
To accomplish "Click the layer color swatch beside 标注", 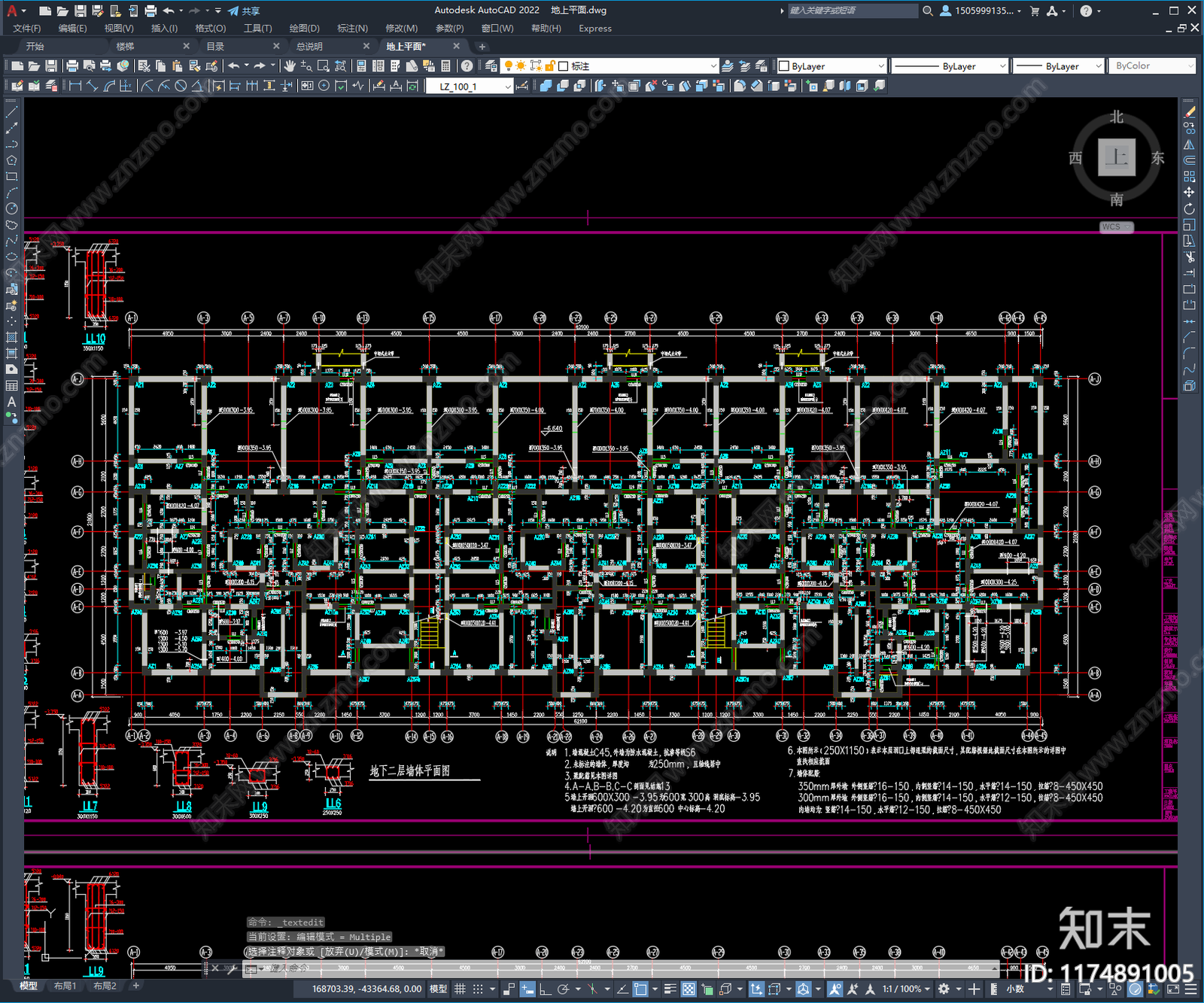I will click(x=564, y=66).
